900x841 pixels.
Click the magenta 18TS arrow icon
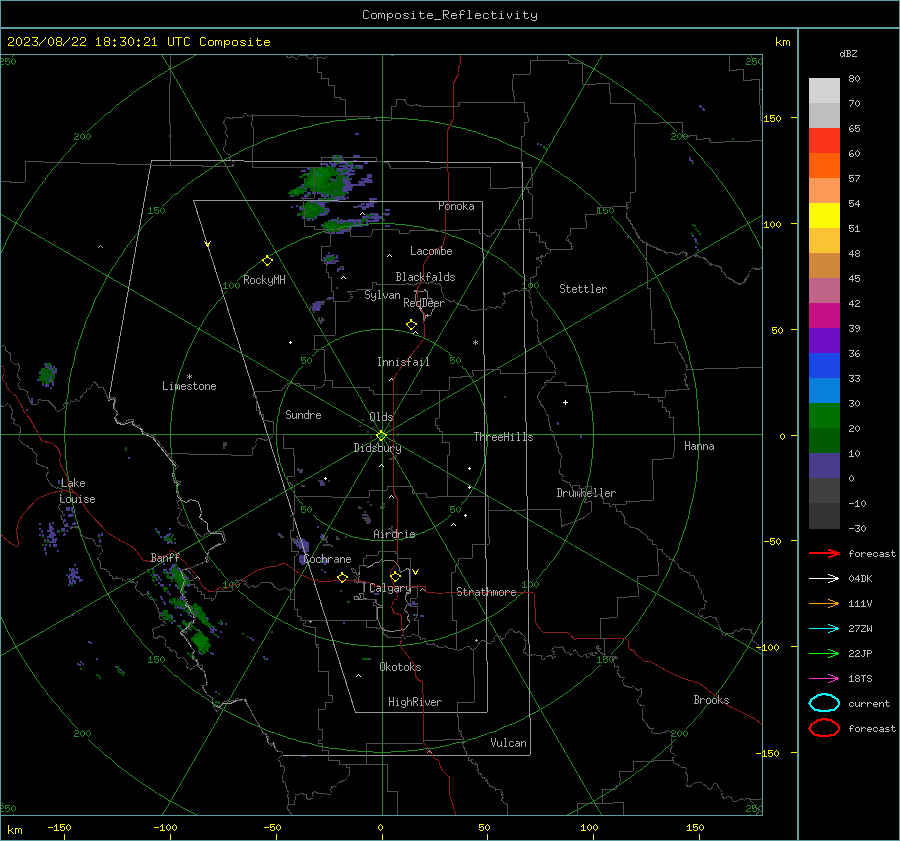[824, 679]
